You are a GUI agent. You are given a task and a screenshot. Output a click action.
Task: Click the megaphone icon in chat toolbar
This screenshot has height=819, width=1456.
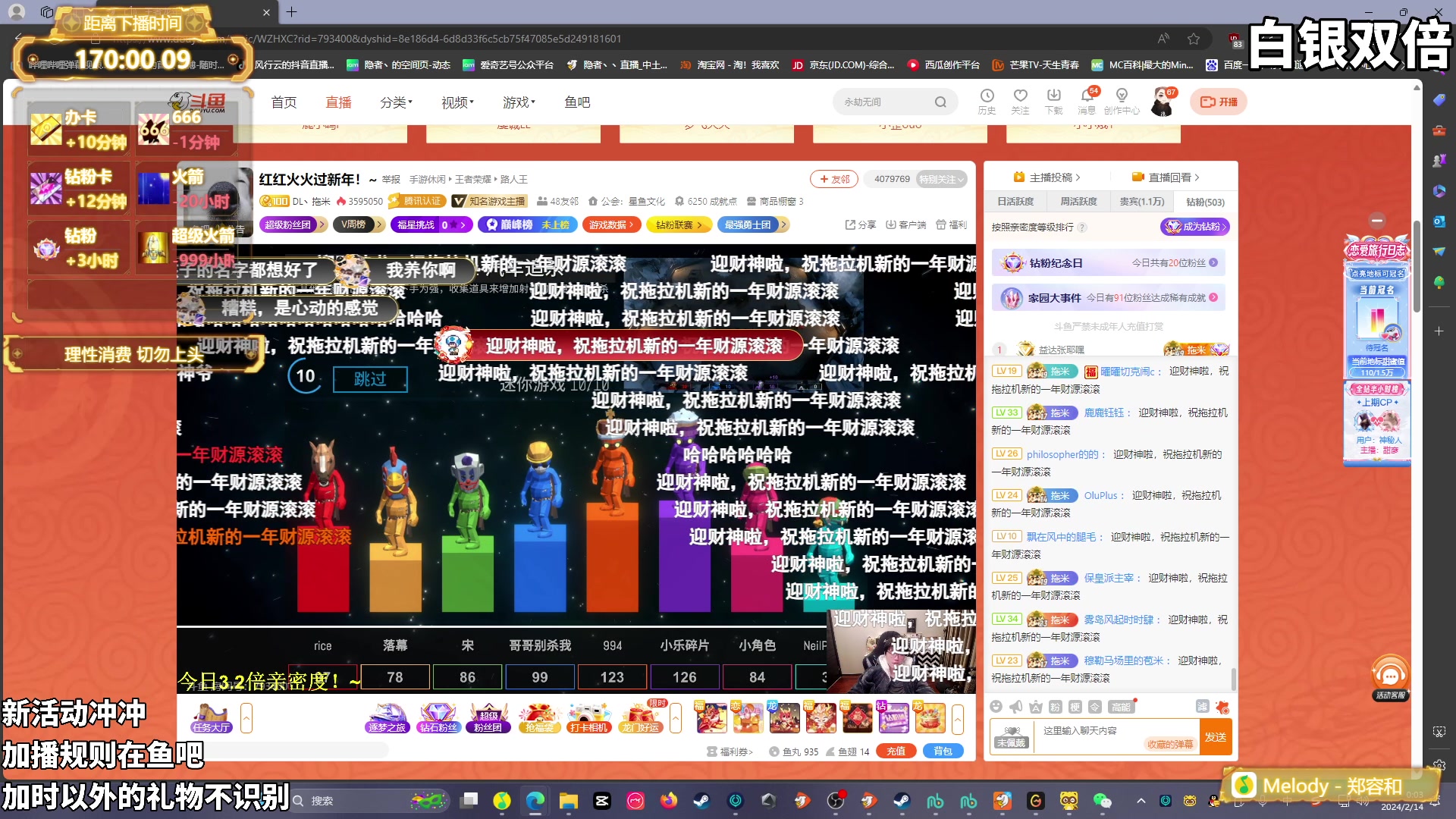[1016, 707]
